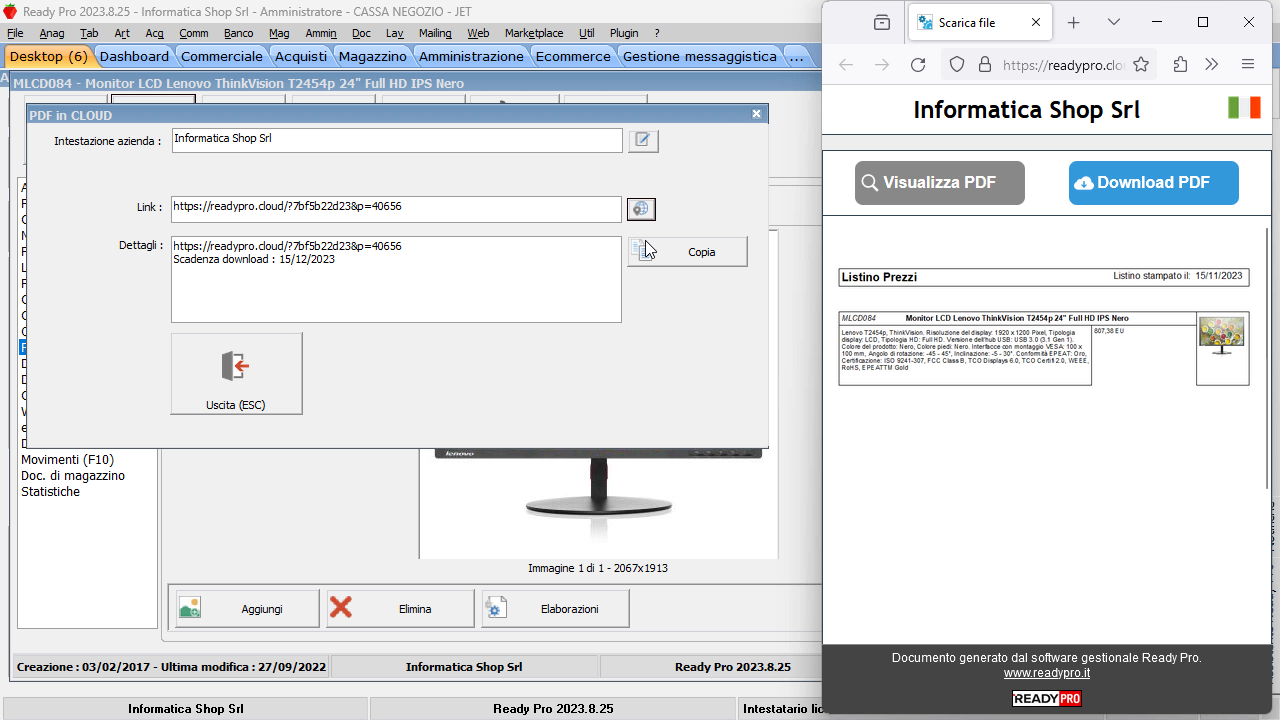The width and height of the screenshot is (1280, 720).
Task: Close the Scarica file browser tab
Action: click(x=1036, y=22)
